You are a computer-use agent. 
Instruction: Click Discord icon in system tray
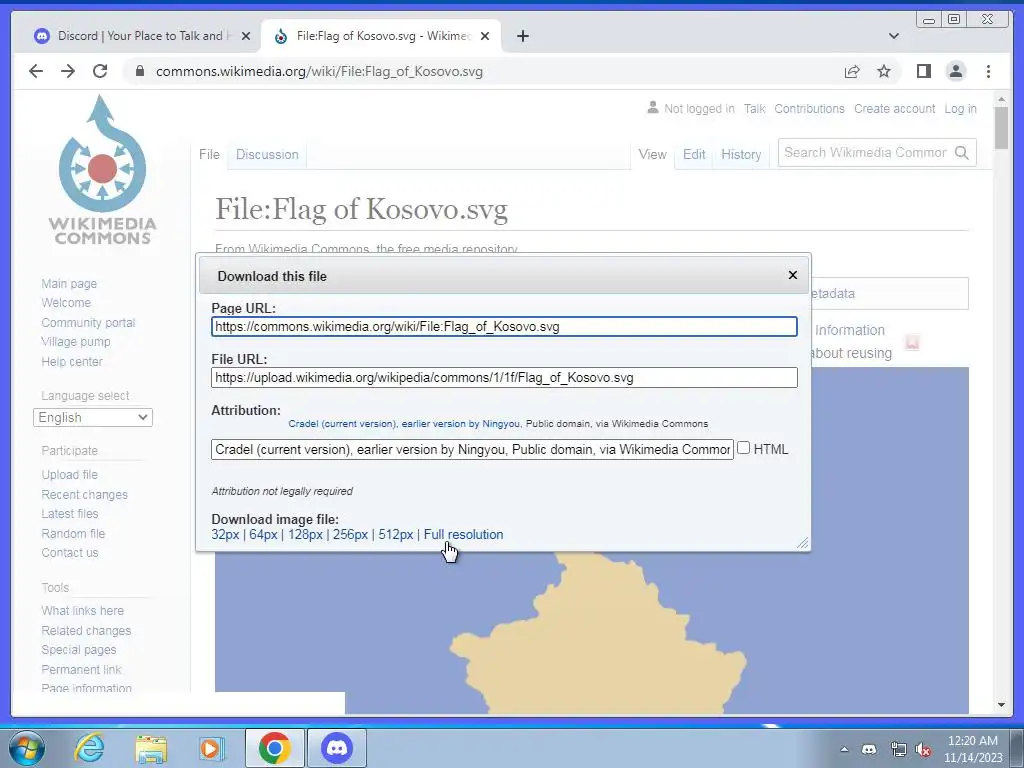tap(869, 749)
